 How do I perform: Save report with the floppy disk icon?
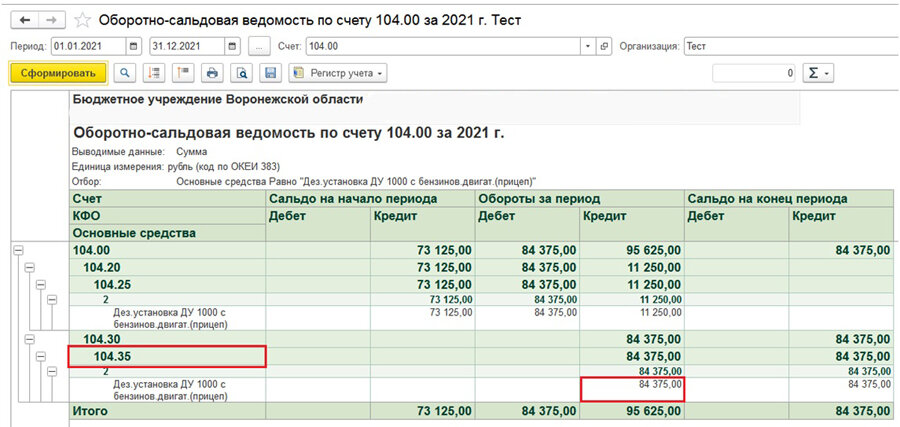(x=271, y=73)
